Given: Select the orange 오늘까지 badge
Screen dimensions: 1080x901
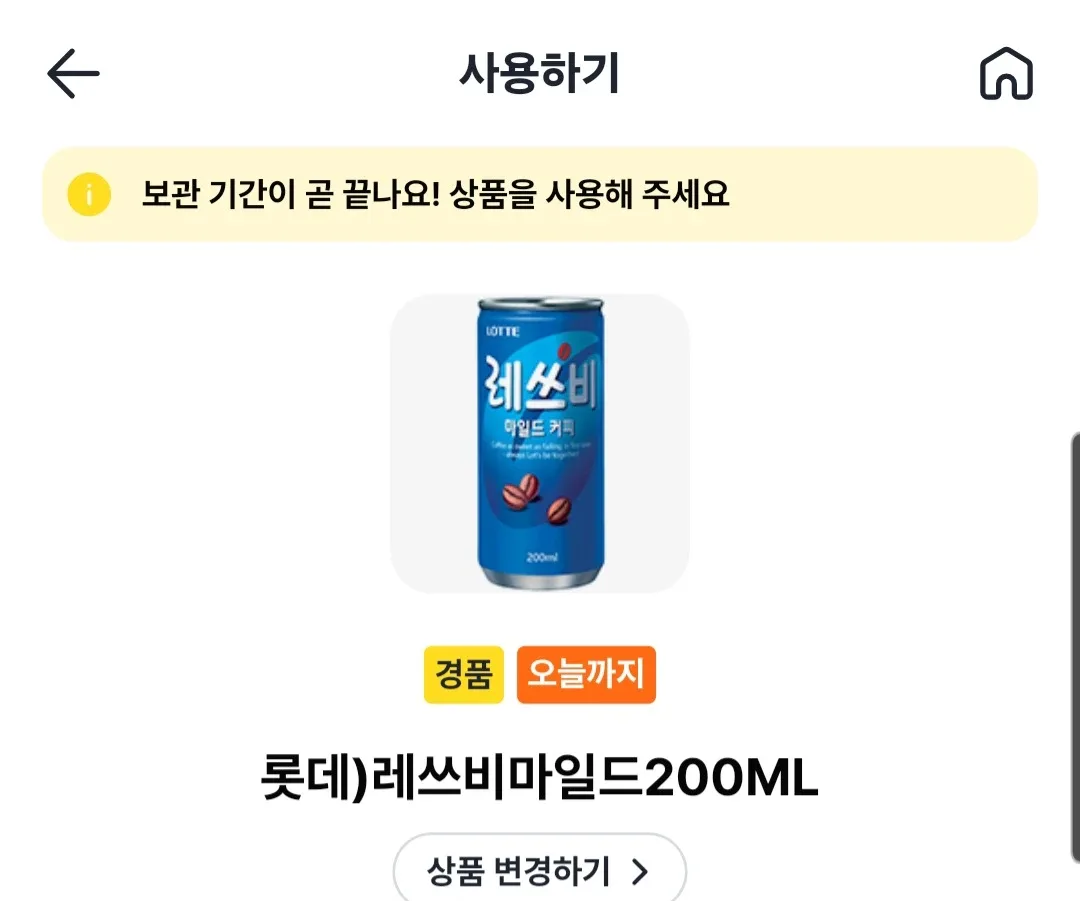Looking at the screenshot, I should point(586,674).
